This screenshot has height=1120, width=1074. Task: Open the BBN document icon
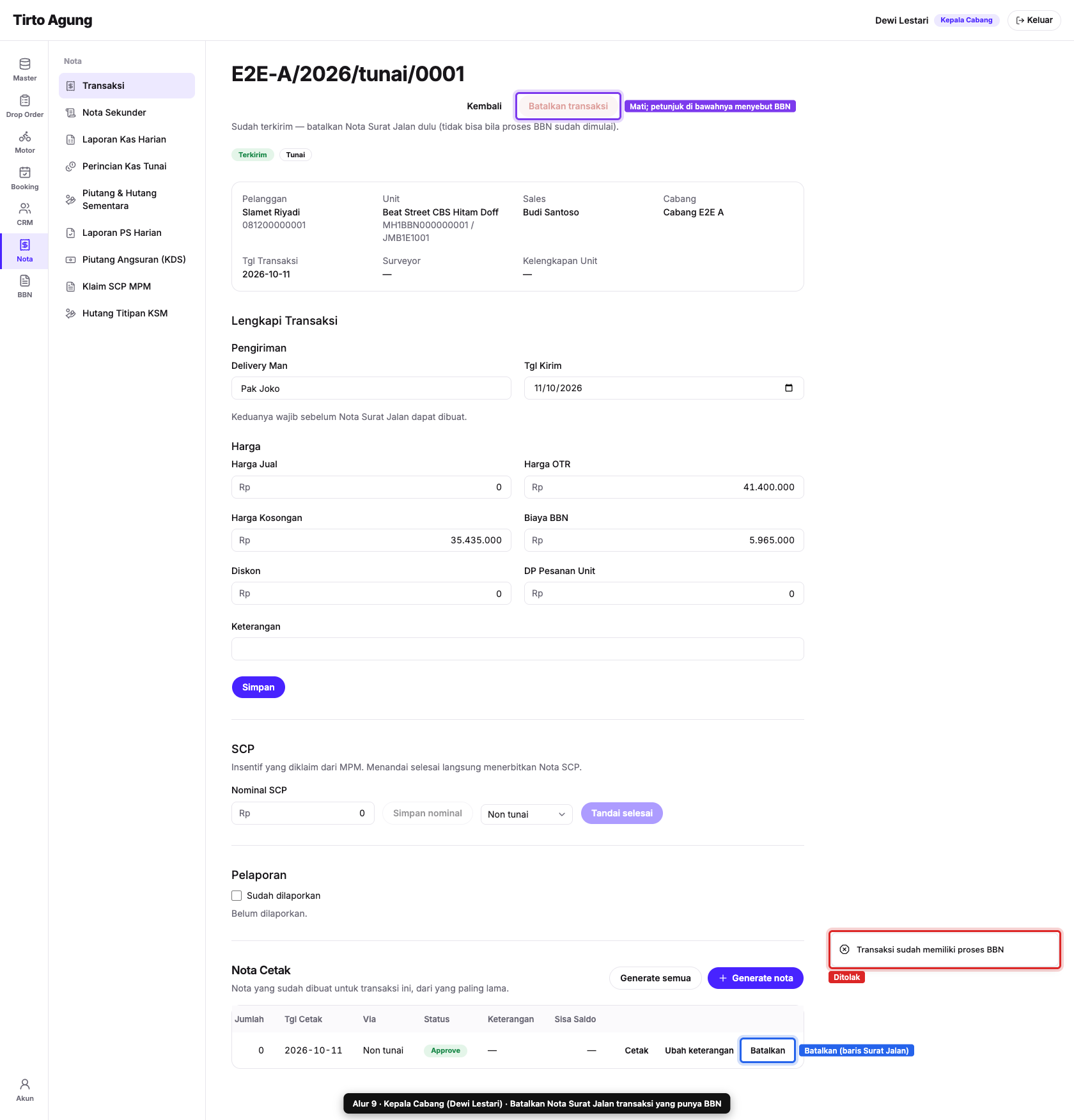[25, 281]
